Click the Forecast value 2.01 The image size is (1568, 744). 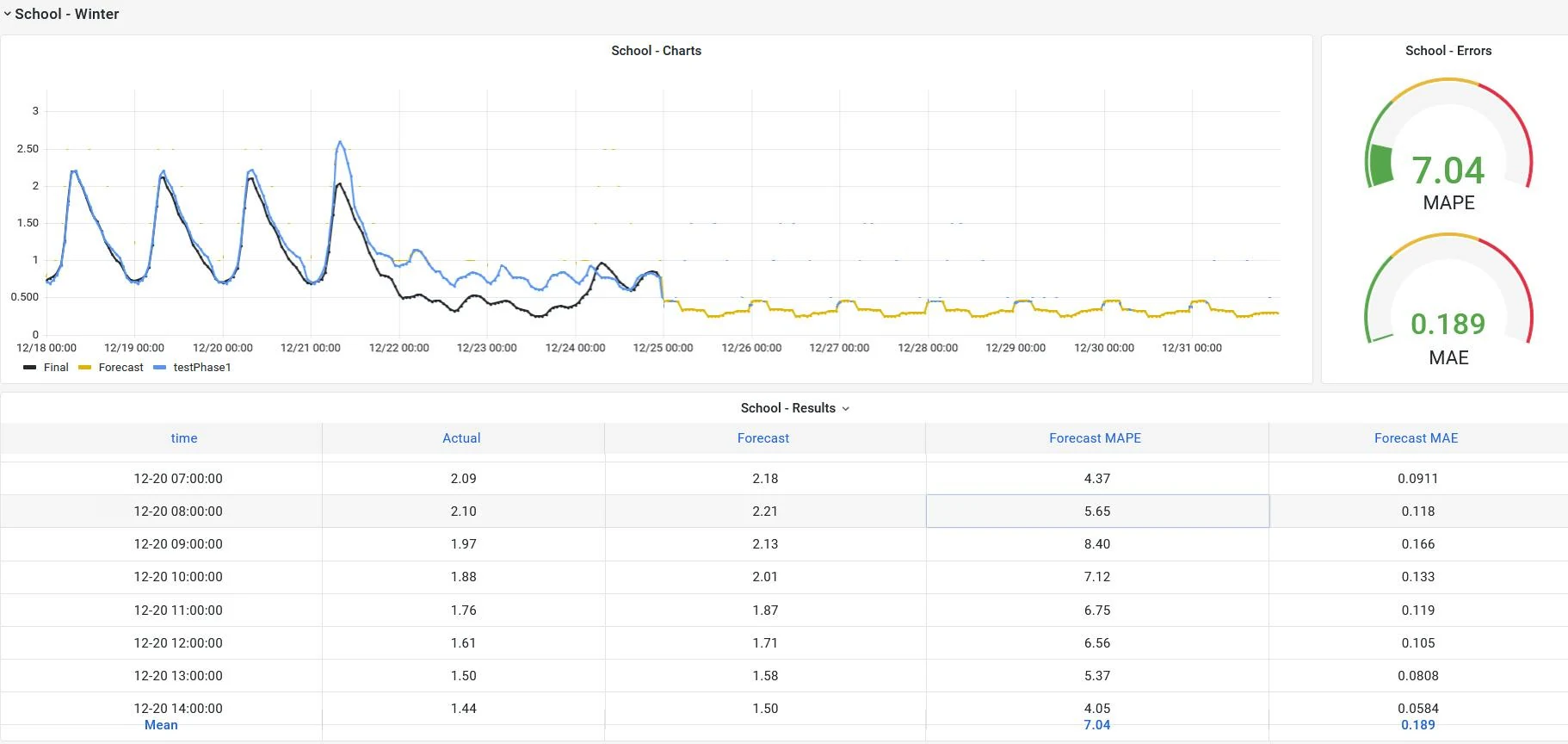click(765, 577)
